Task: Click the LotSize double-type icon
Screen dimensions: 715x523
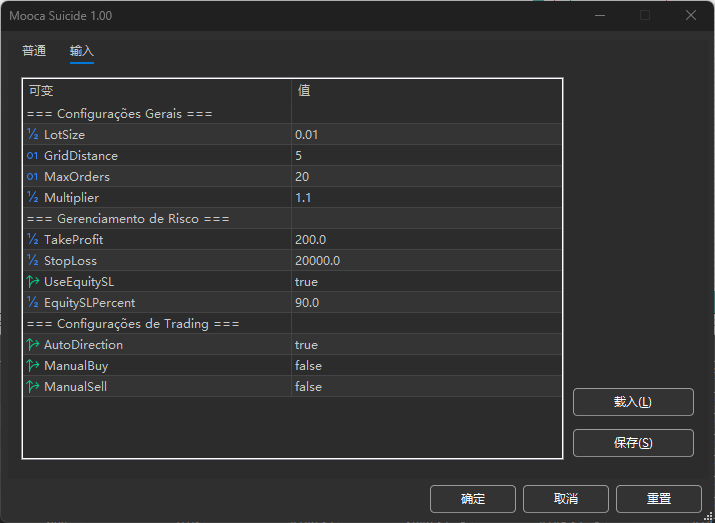Action: (33, 135)
